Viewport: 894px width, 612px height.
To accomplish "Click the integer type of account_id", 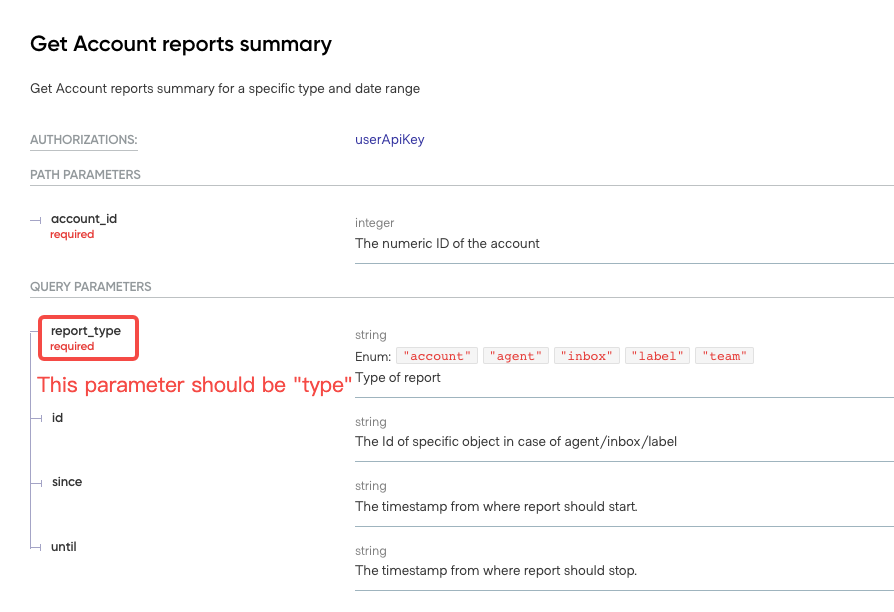I will 374,223.
